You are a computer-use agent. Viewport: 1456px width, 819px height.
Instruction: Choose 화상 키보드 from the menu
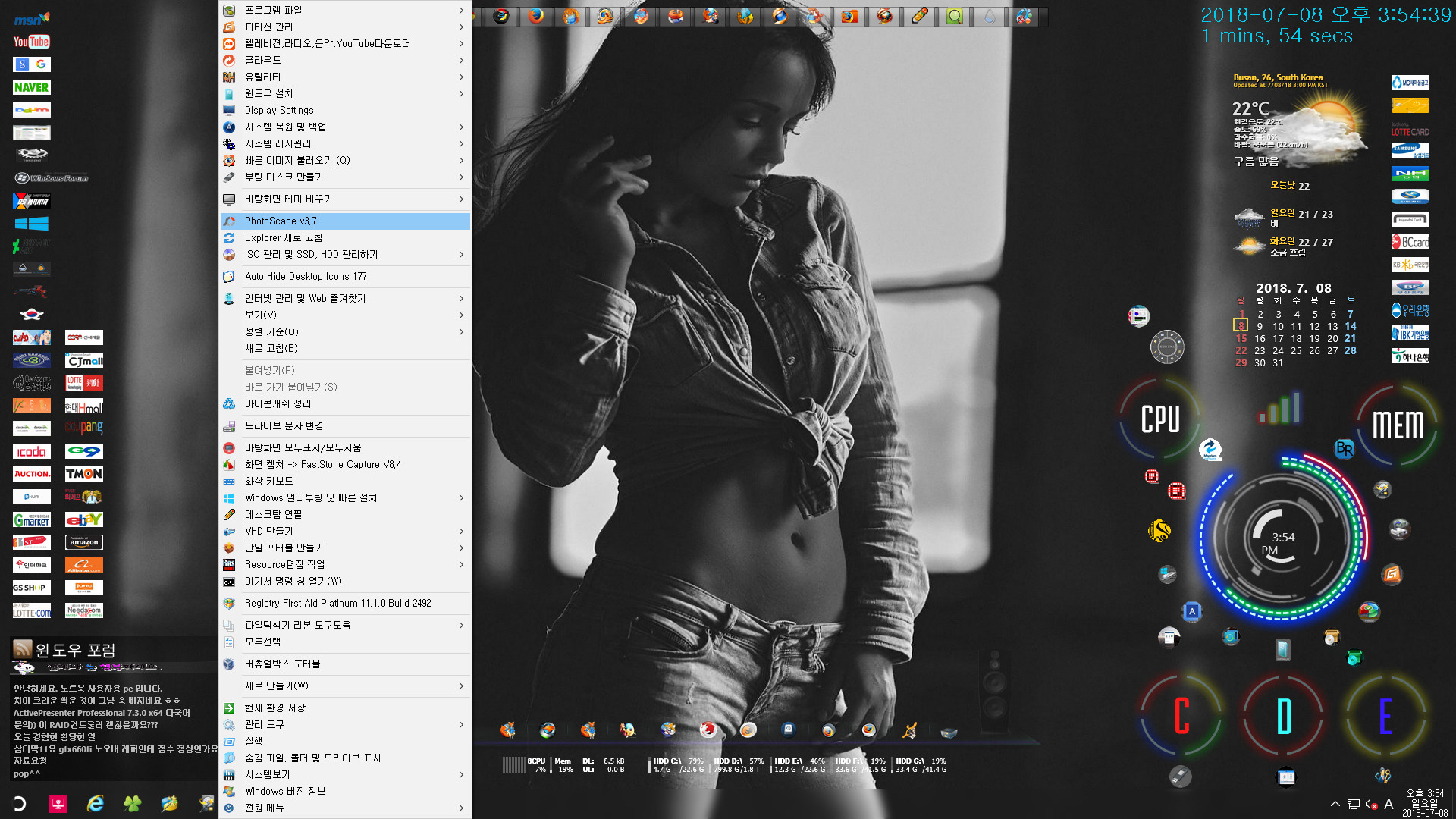click(345, 481)
